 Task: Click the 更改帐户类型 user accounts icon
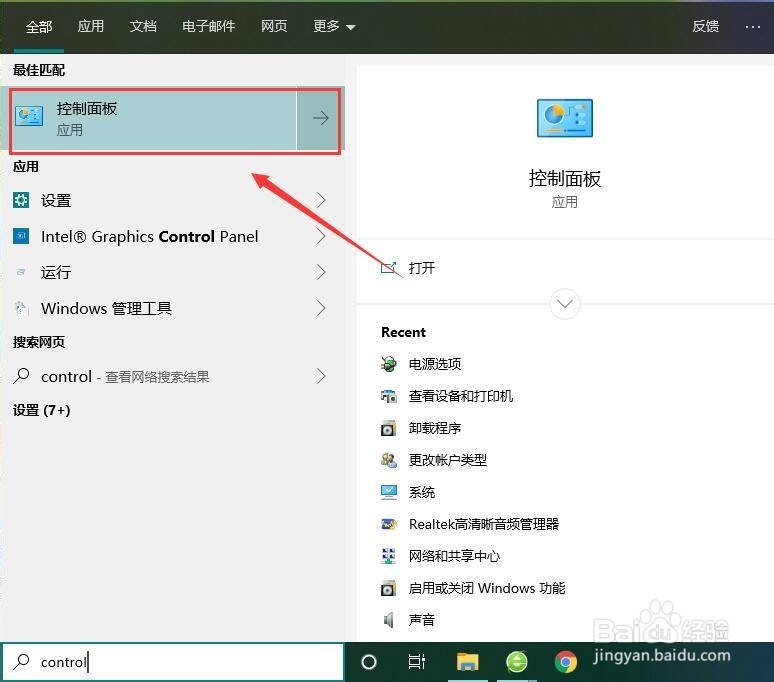coord(388,460)
